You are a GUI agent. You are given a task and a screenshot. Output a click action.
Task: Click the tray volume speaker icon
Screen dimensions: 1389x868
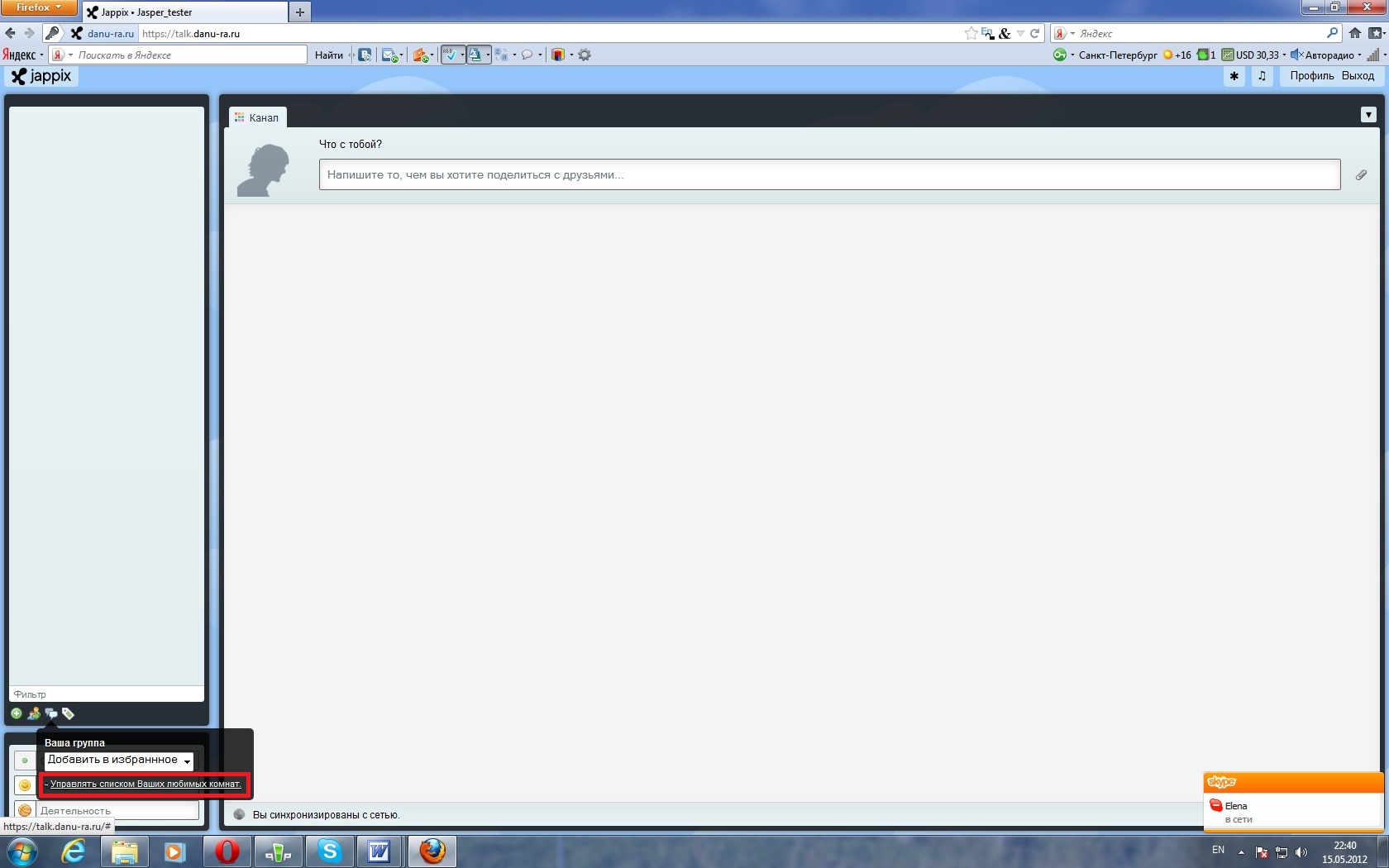1301,852
